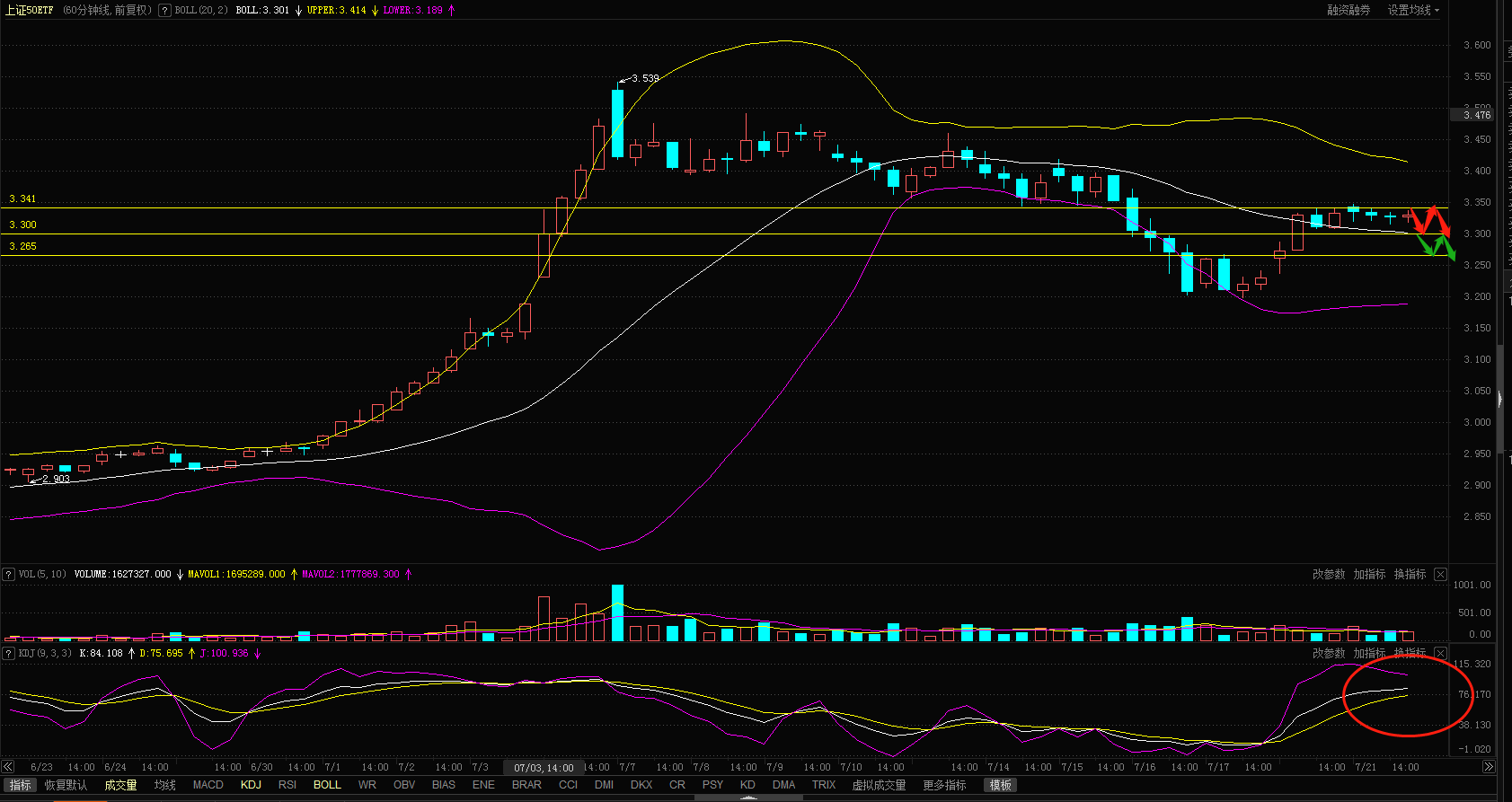The image size is (1512, 802).
Task: Select the CR indicator
Action: point(677,785)
